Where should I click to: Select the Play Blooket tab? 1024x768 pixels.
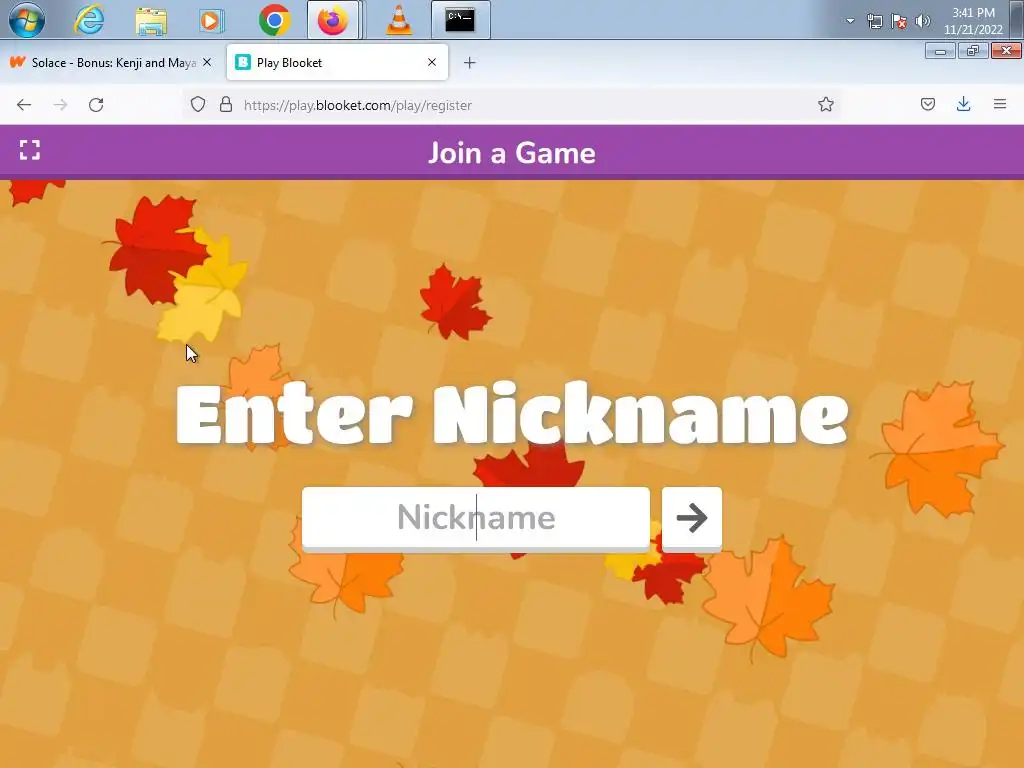(x=337, y=63)
